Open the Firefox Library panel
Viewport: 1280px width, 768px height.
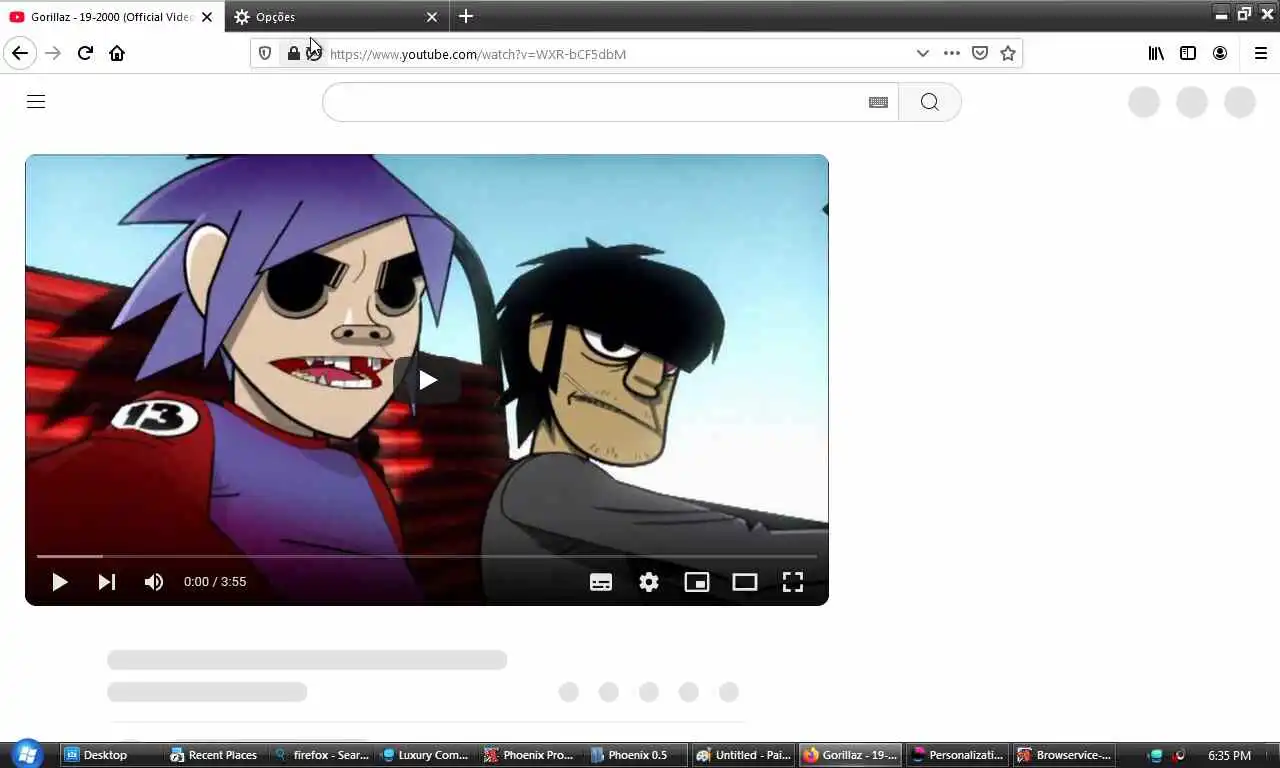[1156, 53]
